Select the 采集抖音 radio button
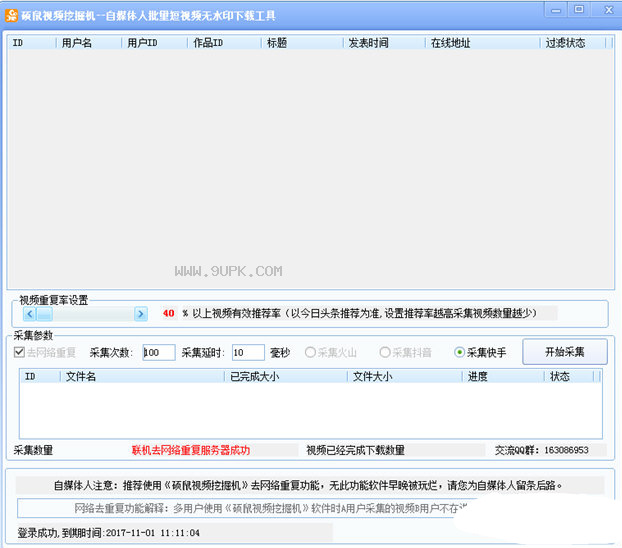 point(384,352)
